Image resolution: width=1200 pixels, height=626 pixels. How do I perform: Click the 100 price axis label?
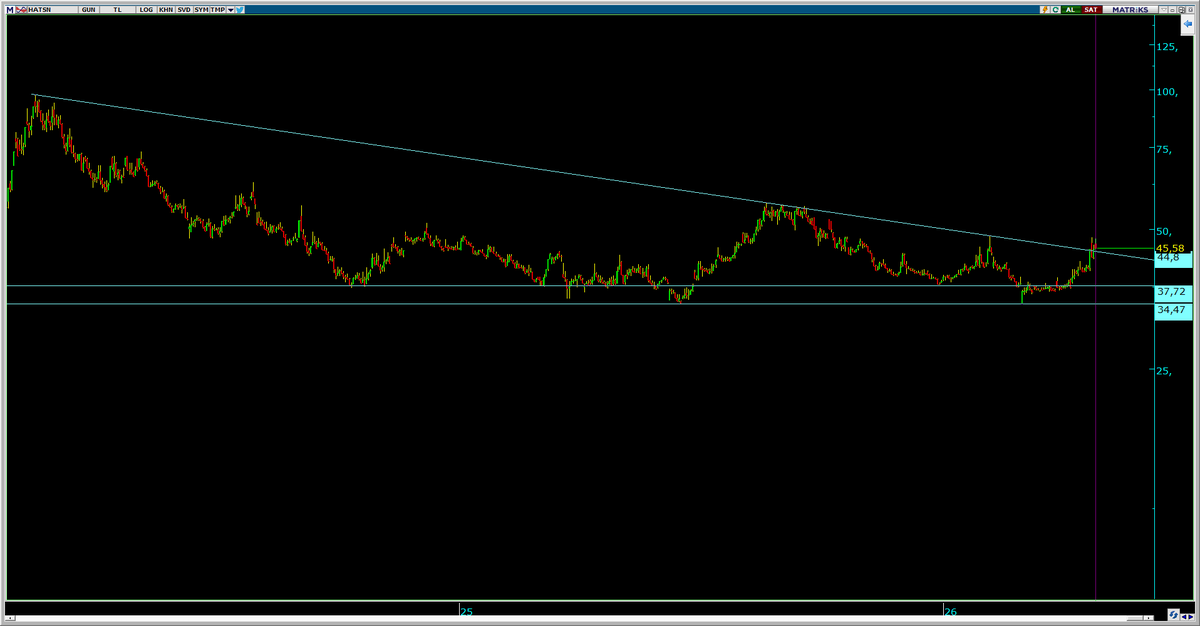coord(1166,93)
